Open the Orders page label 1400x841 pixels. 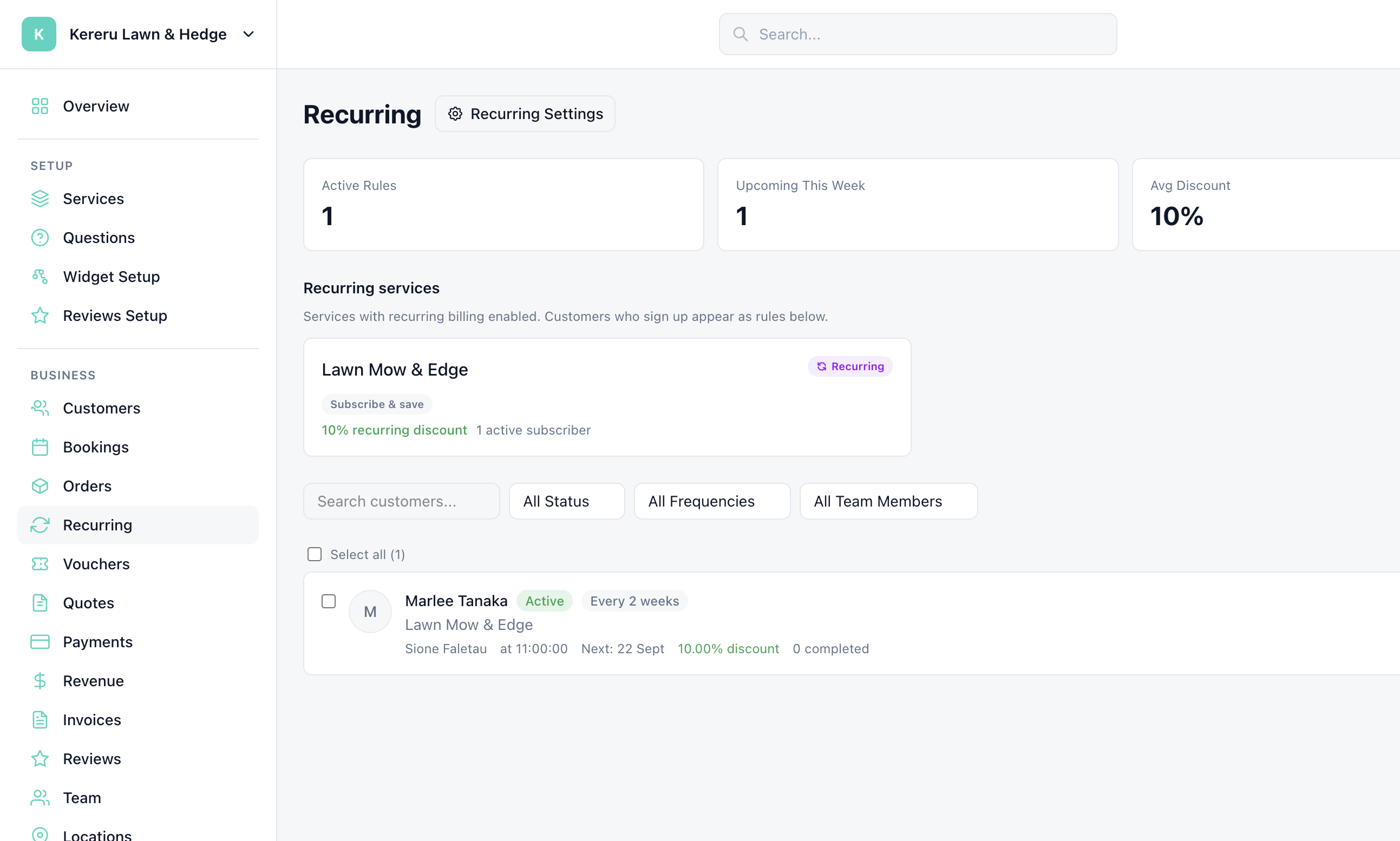coord(87,486)
